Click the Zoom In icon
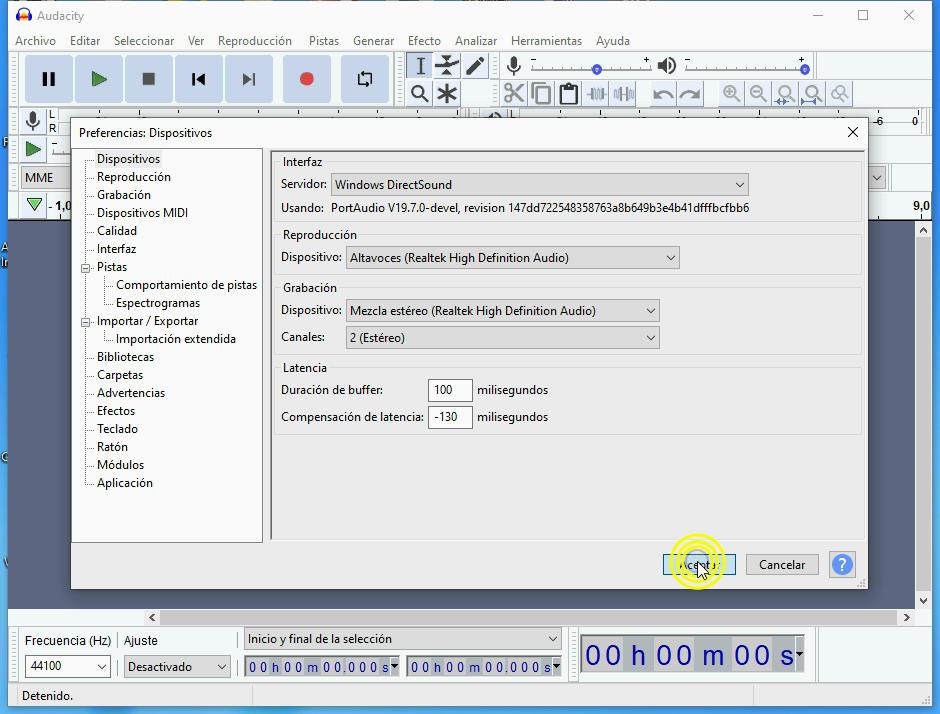The height and width of the screenshot is (714, 940). pyautogui.click(x=731, y=94)
